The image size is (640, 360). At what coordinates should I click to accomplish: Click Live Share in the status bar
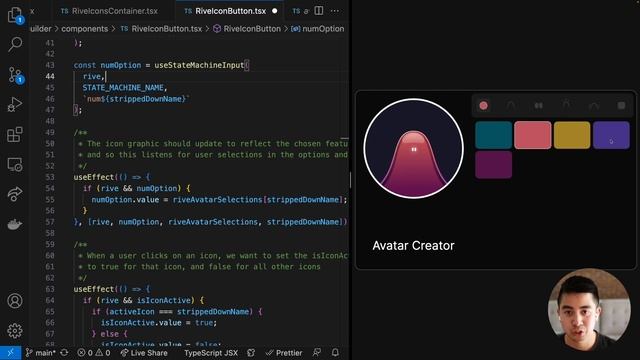click(144, 353)
